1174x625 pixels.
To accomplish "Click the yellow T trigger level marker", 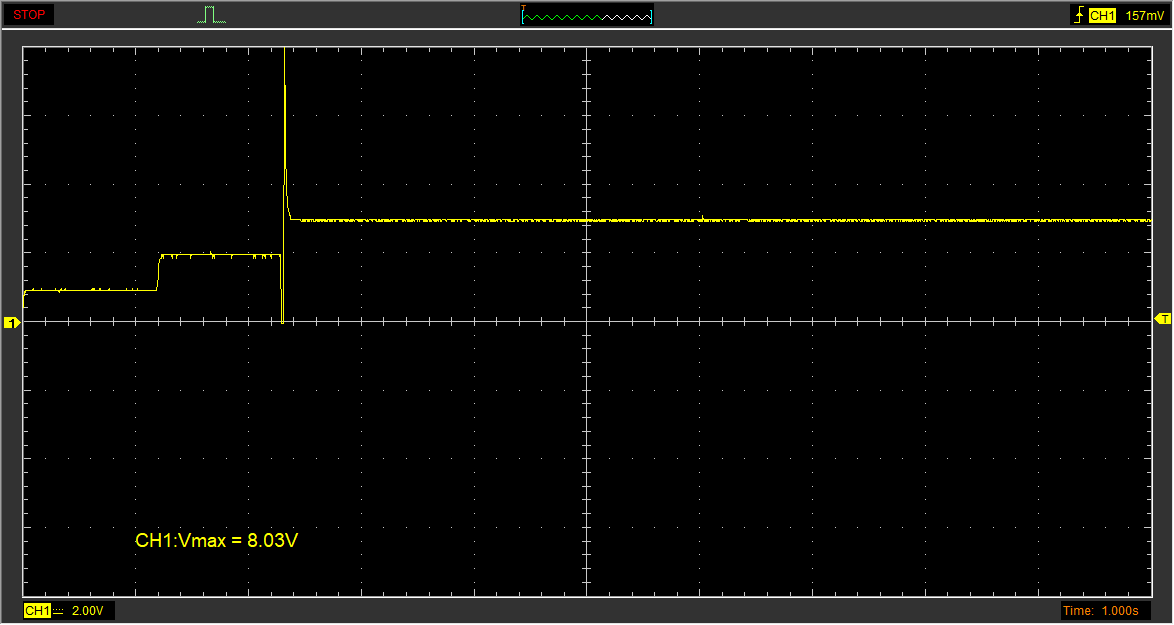I will pos(1163,319).
